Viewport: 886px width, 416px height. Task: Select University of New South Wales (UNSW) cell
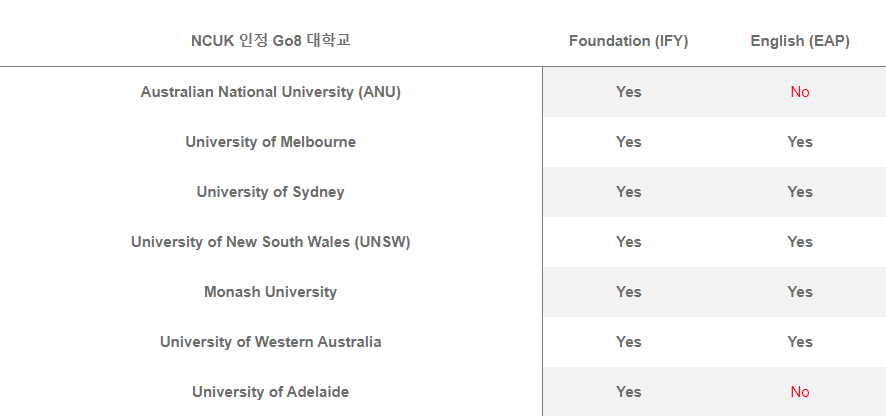click(271, 242)
